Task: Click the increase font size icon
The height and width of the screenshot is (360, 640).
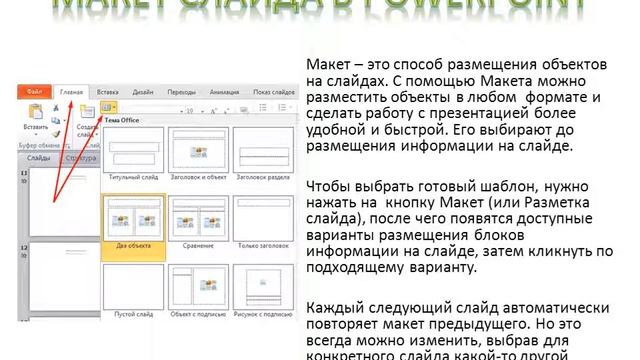Action: pyautogui.click(x=214, y=111)
